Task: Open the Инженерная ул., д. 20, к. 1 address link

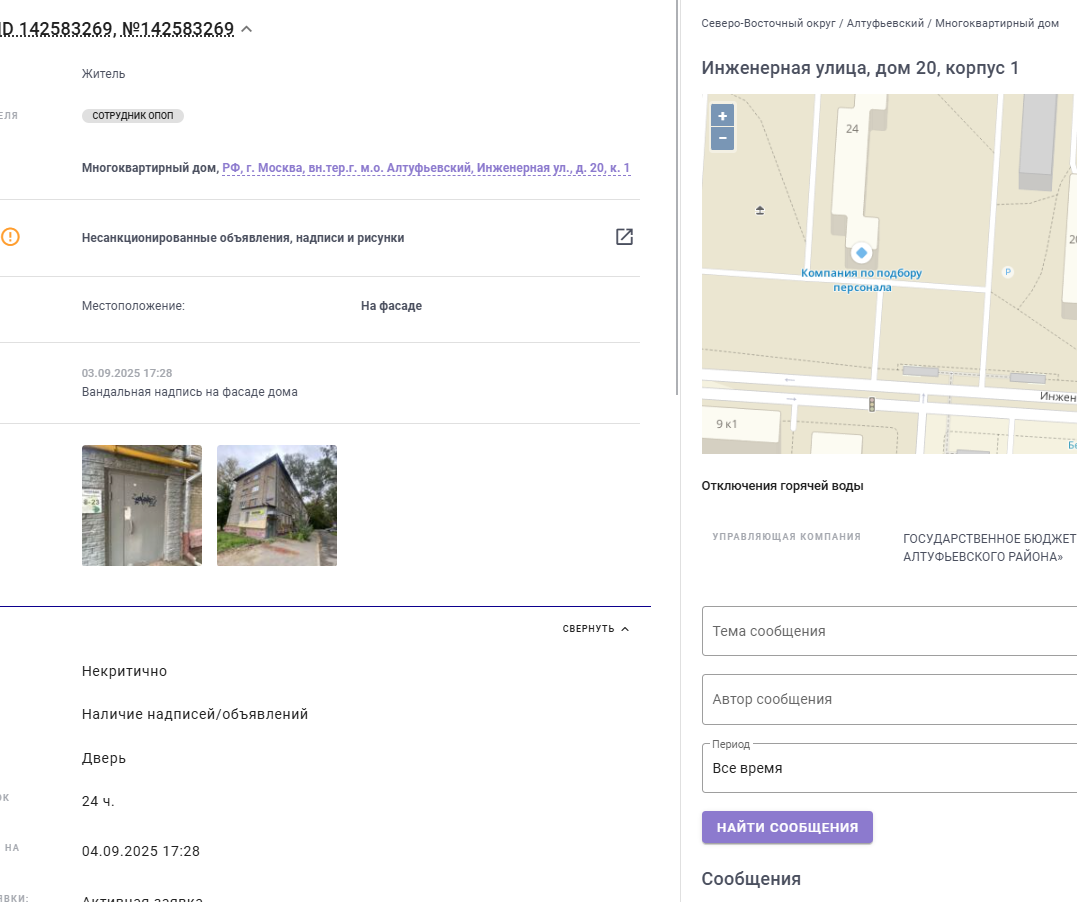Action: (426, 168)
